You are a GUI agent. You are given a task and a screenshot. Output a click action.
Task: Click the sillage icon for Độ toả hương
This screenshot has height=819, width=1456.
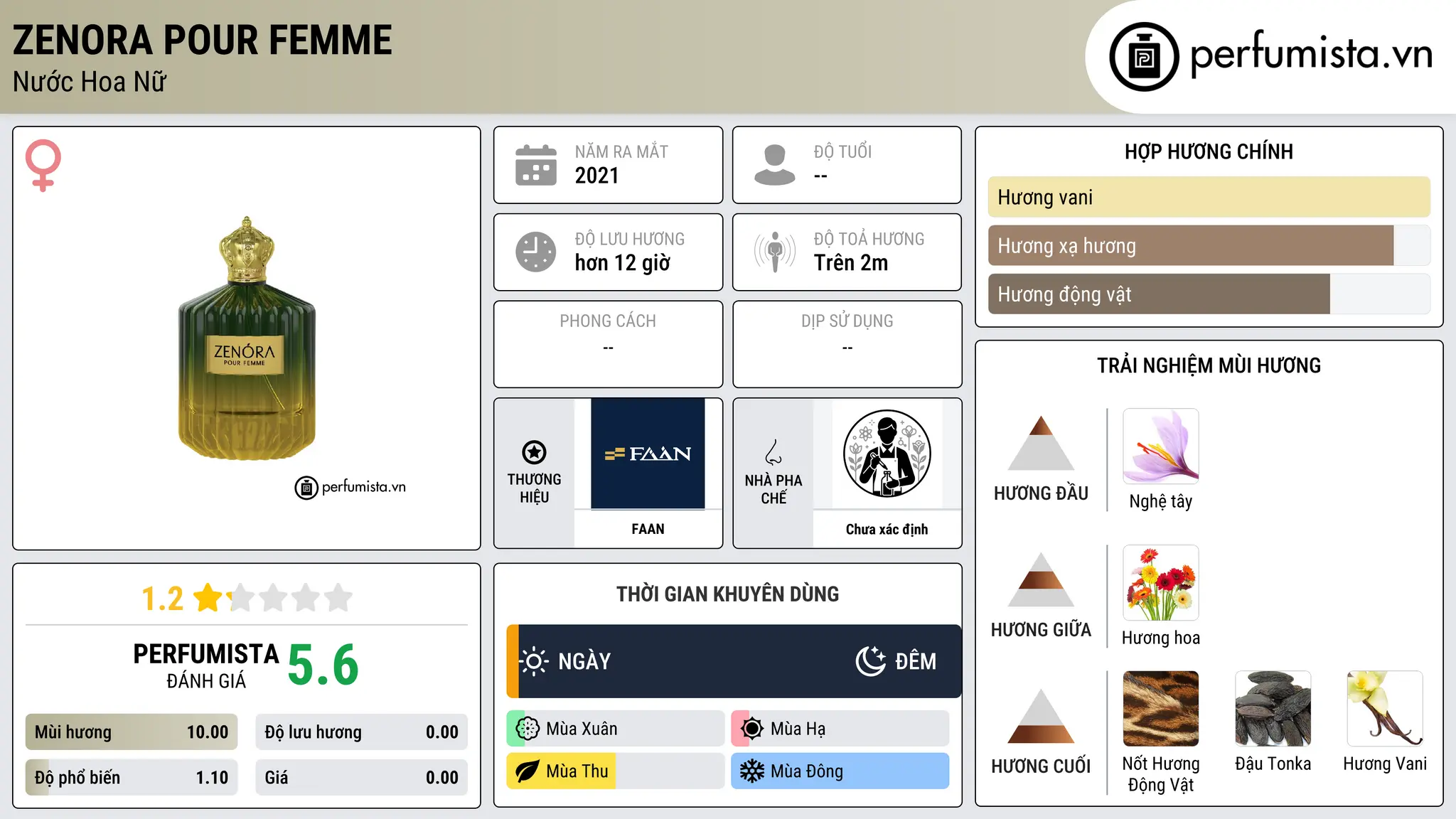(x=775, y=252)
